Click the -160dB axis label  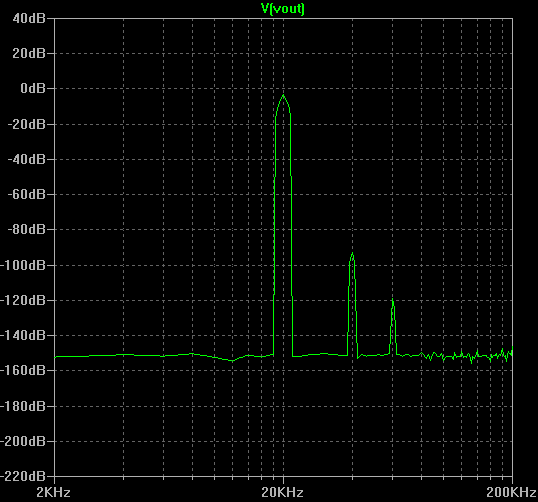point(23,370)
